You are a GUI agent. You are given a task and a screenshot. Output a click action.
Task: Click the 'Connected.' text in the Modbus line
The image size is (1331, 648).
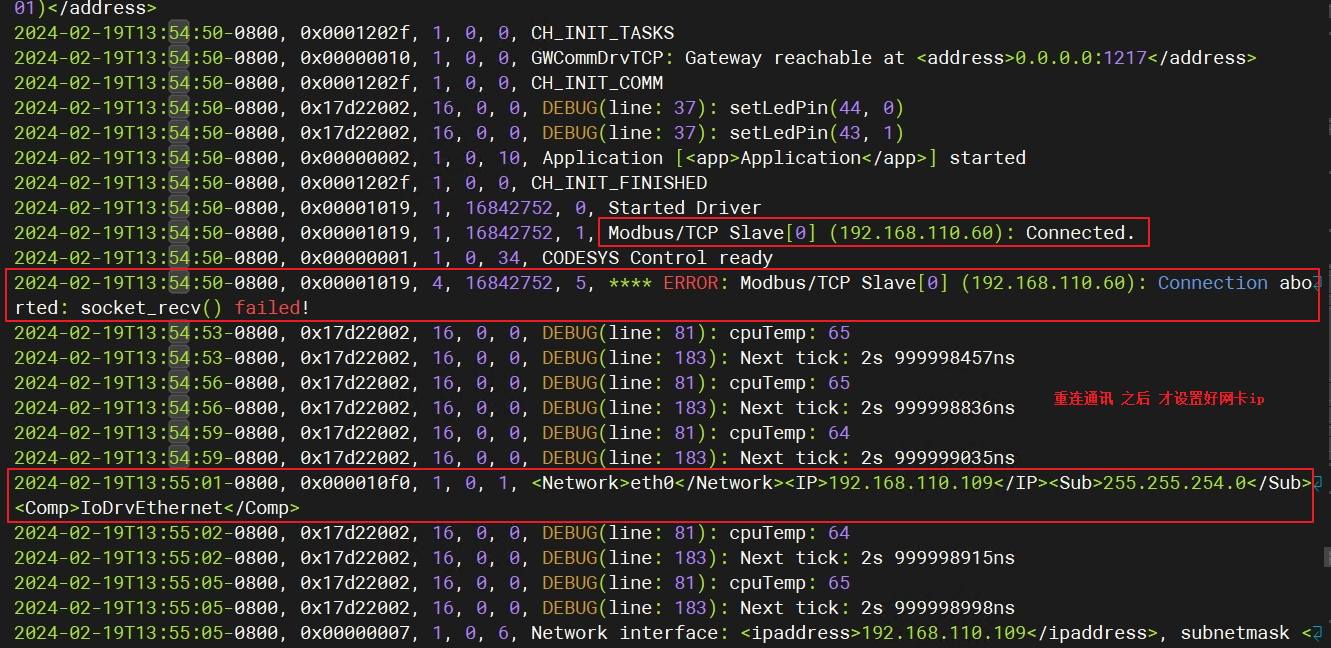(1080, 233)
